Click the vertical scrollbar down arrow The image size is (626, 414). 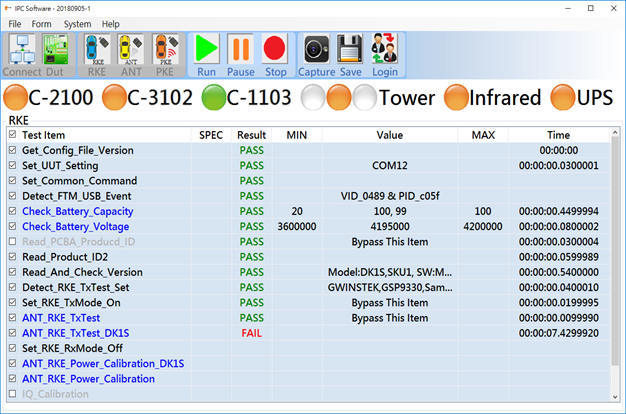615,395
